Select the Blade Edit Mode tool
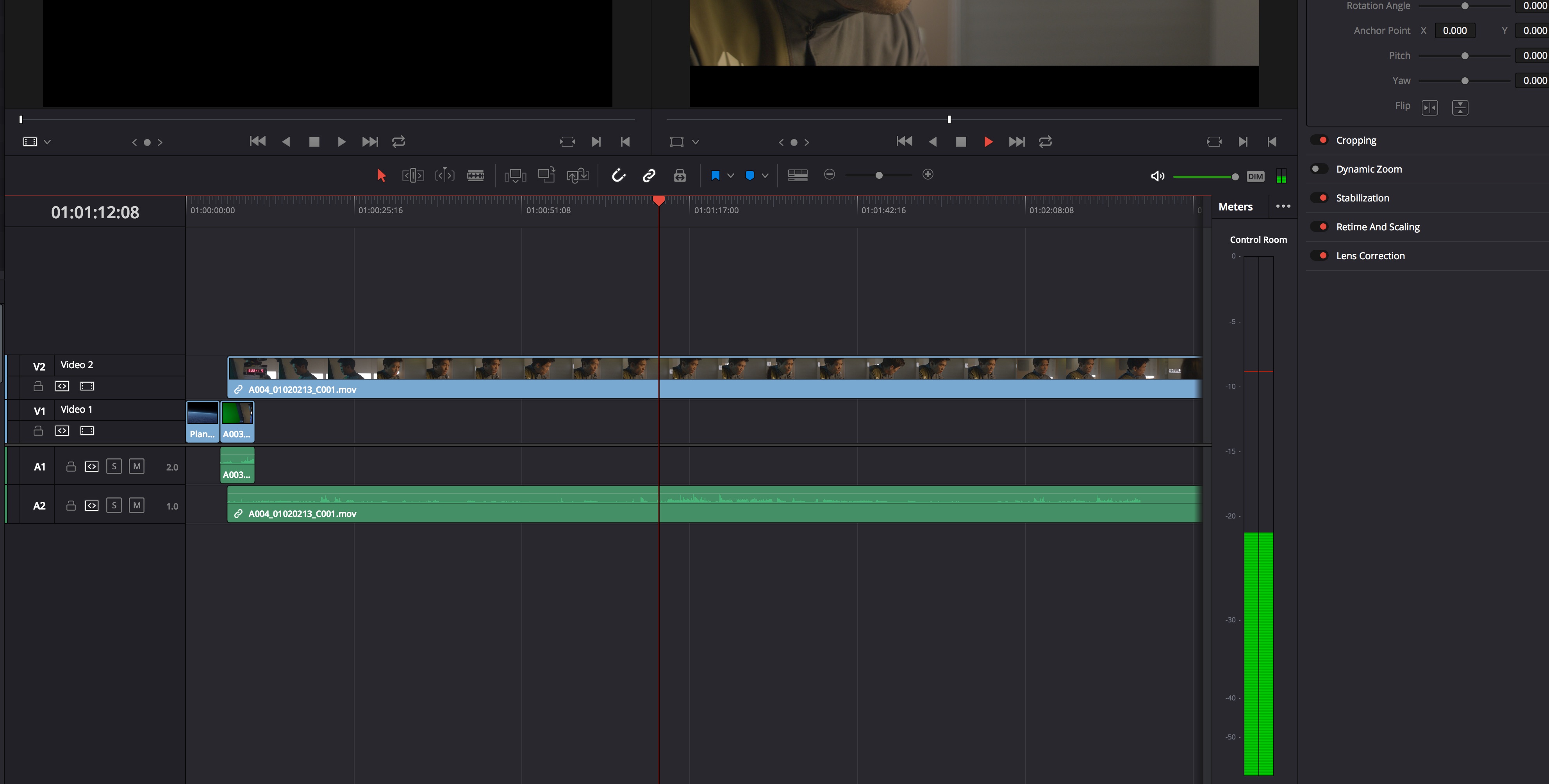1549x784 pixels. (x=476, y=176)
